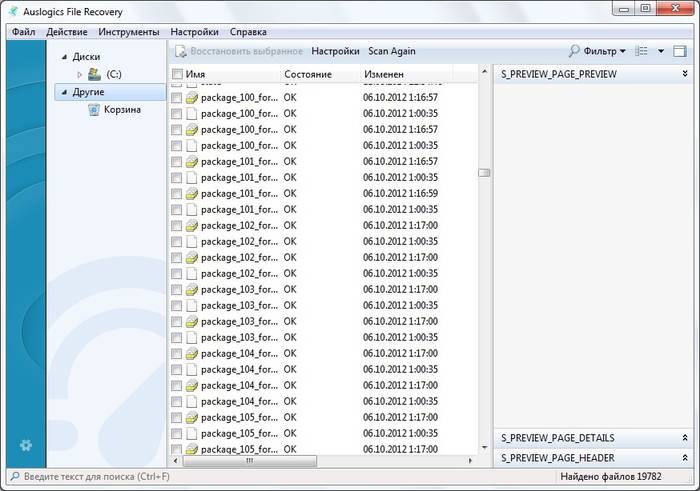Viewport: 700px width, 491px height.
Task: Expand the S_PREVIEW_PAGE_DETAILS panel
Action: pyautogui.click(x=685, y=438)
